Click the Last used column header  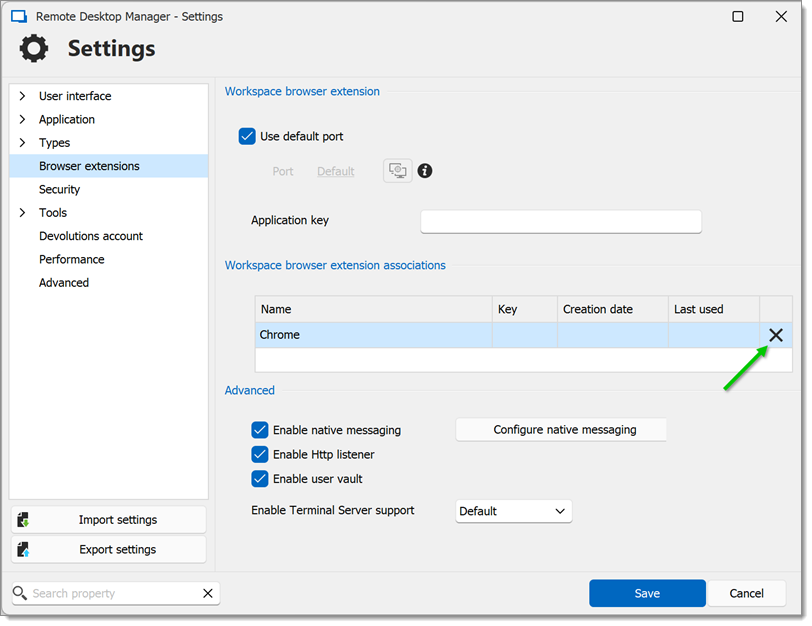(714, 309)
